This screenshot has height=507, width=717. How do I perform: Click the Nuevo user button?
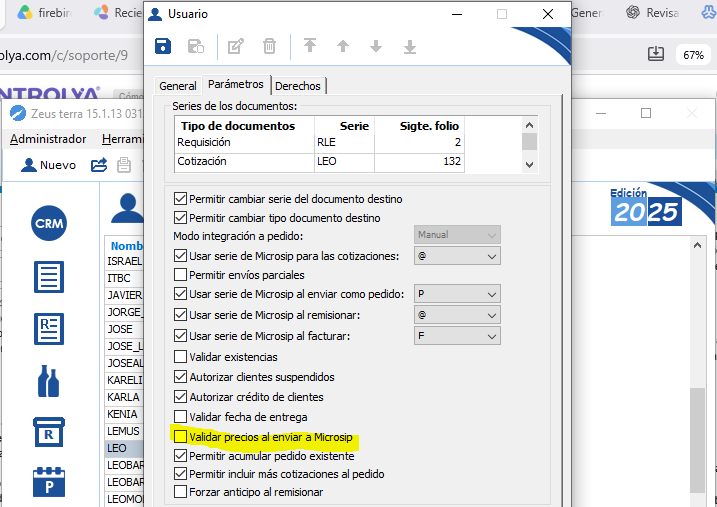48,165
